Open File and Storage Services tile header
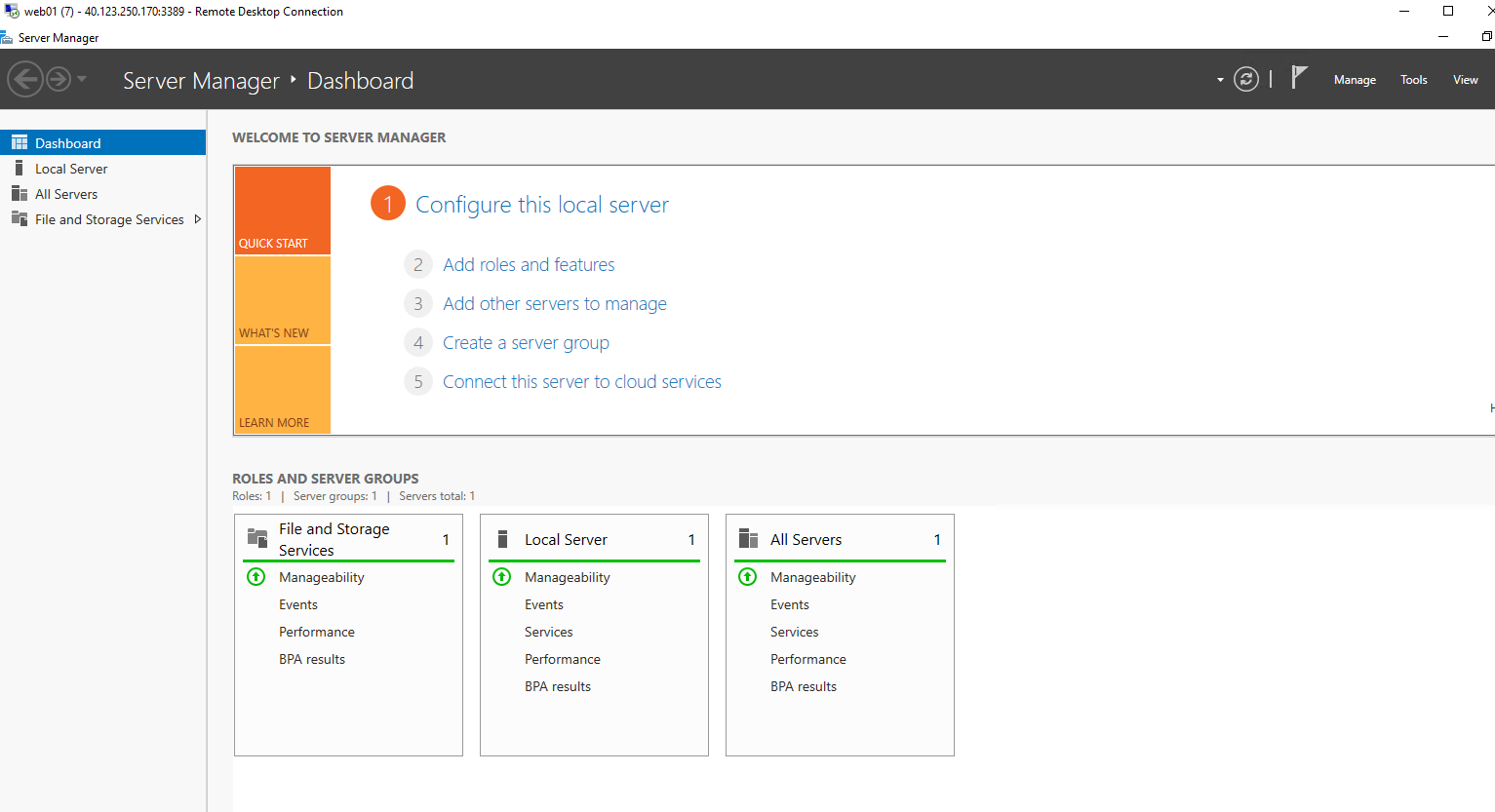 (348, 539)
